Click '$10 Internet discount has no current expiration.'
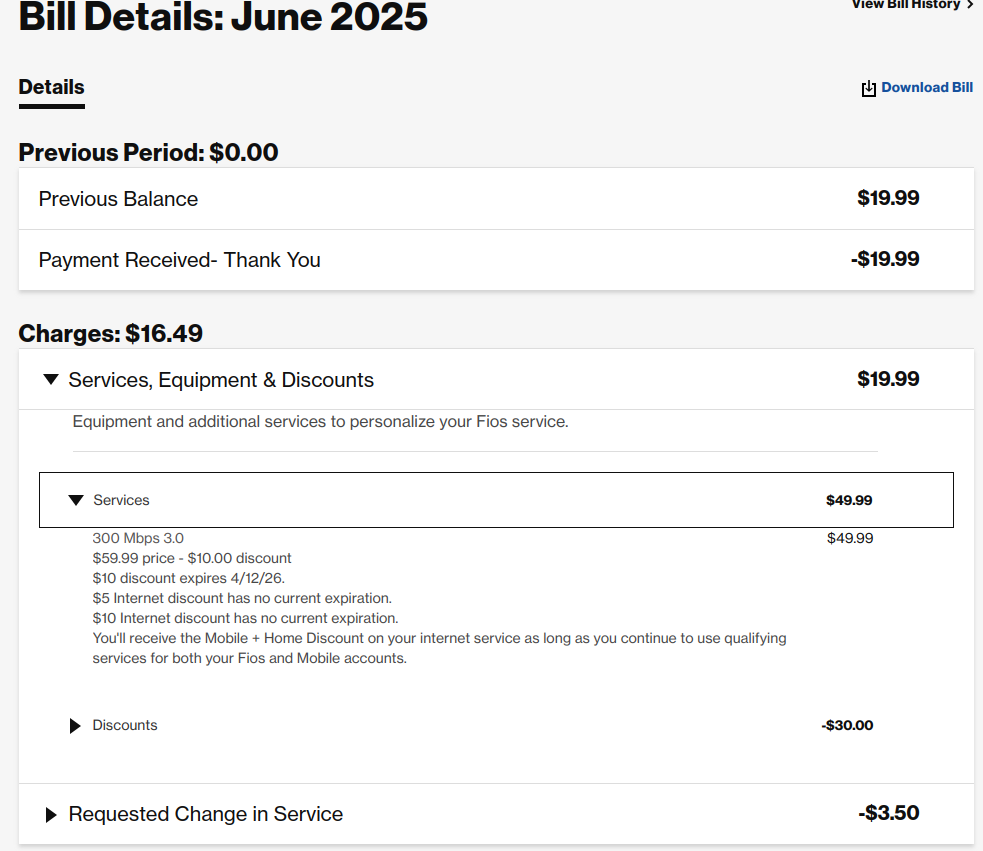The image size is (983, 851). click(245, 618)
